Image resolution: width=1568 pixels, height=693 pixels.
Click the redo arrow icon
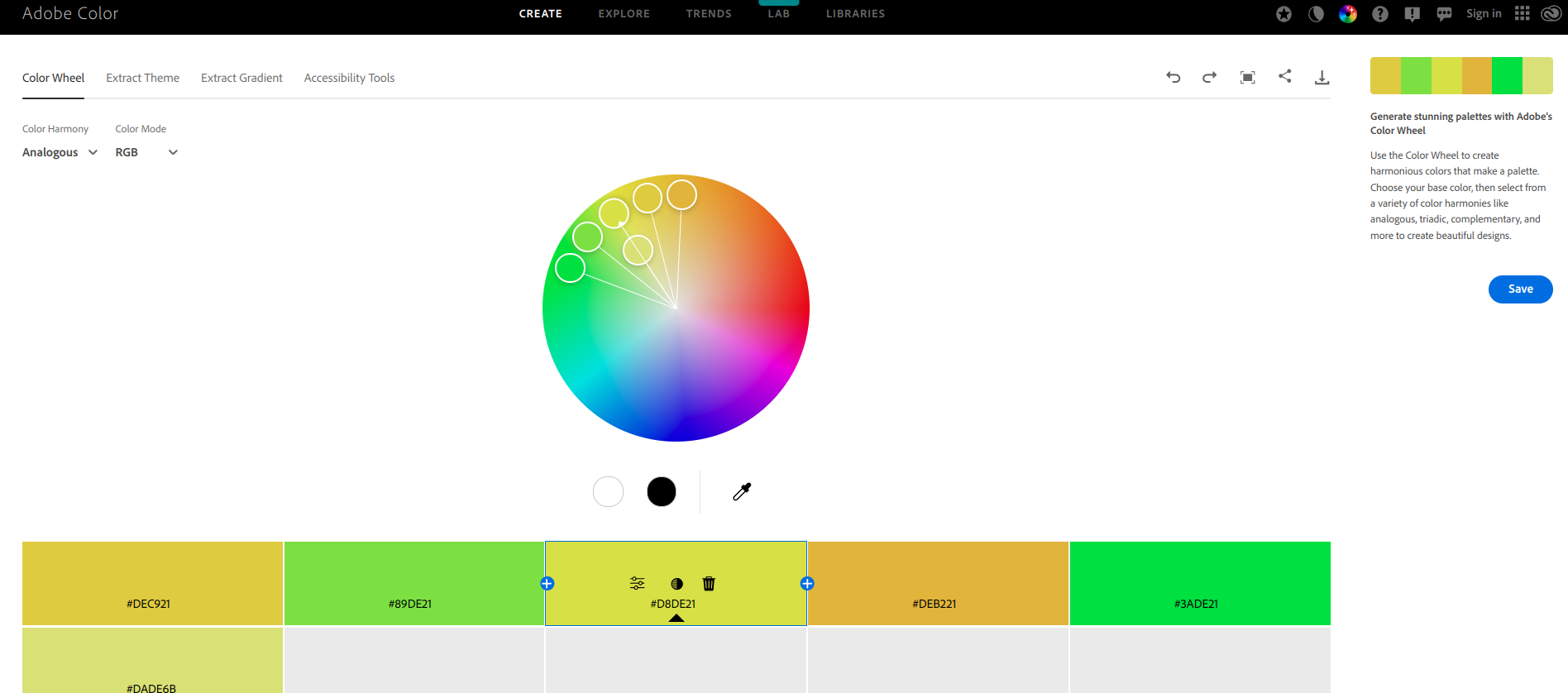[x=1209, y=77]
